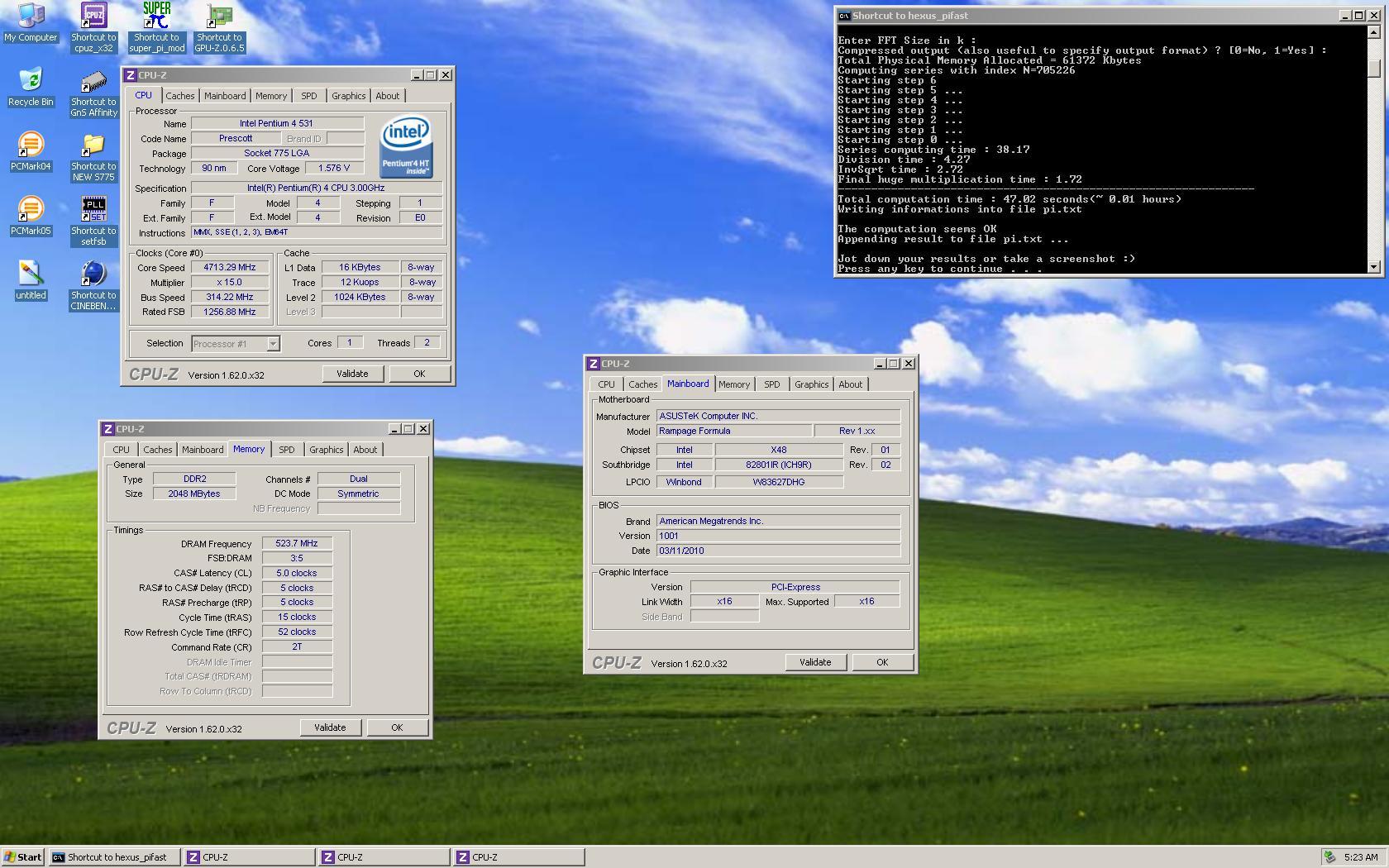The height and width of the screenshot is (868, 1389).
Task: Click the Code Name value Prescott
Action: (x=236, y=139)
